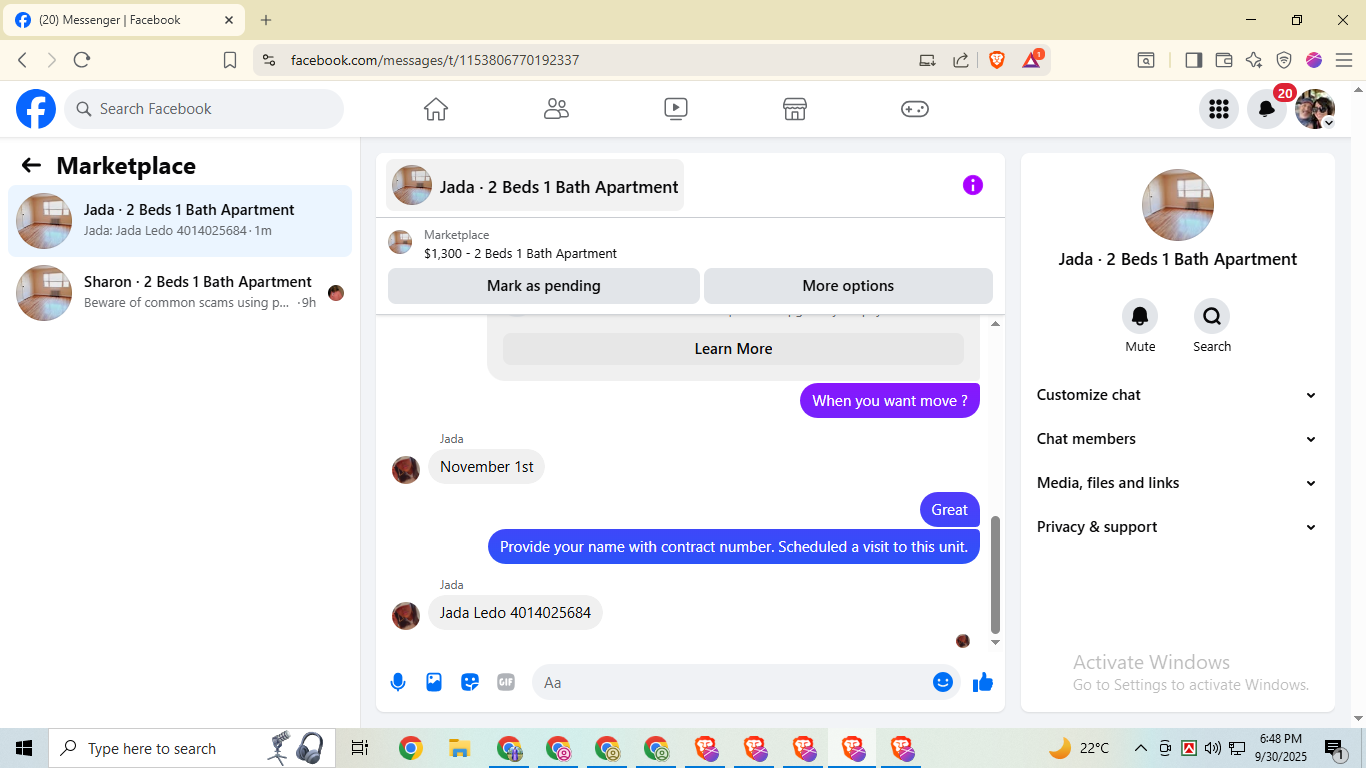The width and height of the screenshot is (1366, 768).
Task: Open the Brave Wallet icon
Action: (1223, 60)
